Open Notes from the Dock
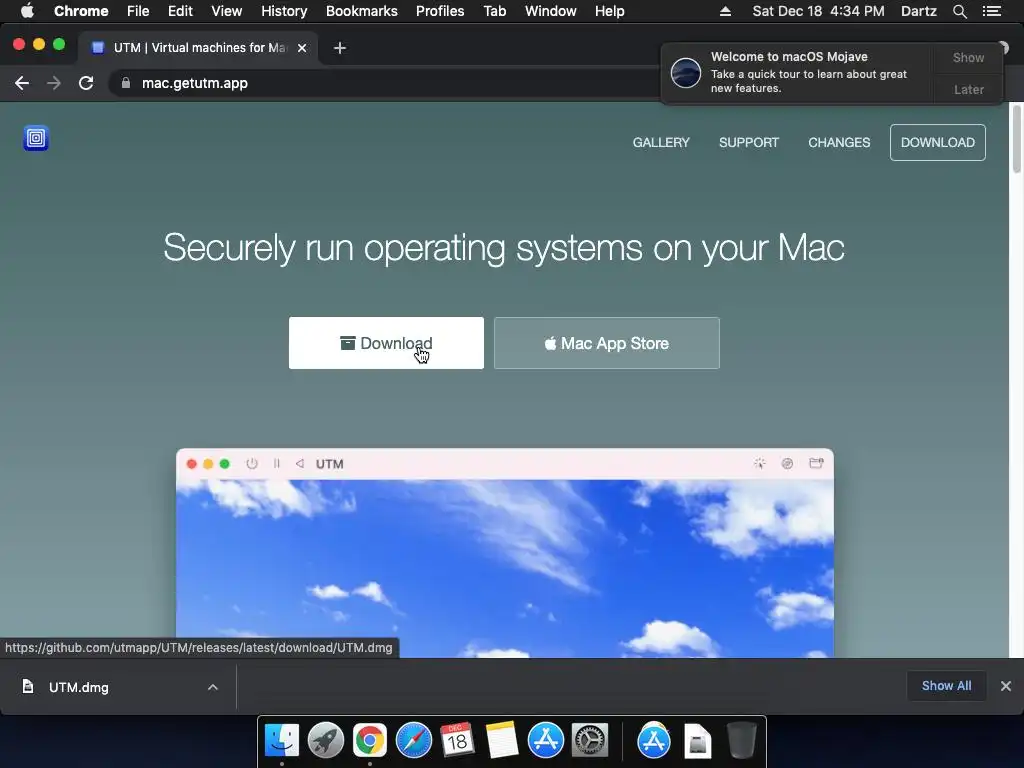This screenshot has height=768, width=1024. (x=502, y=740)
